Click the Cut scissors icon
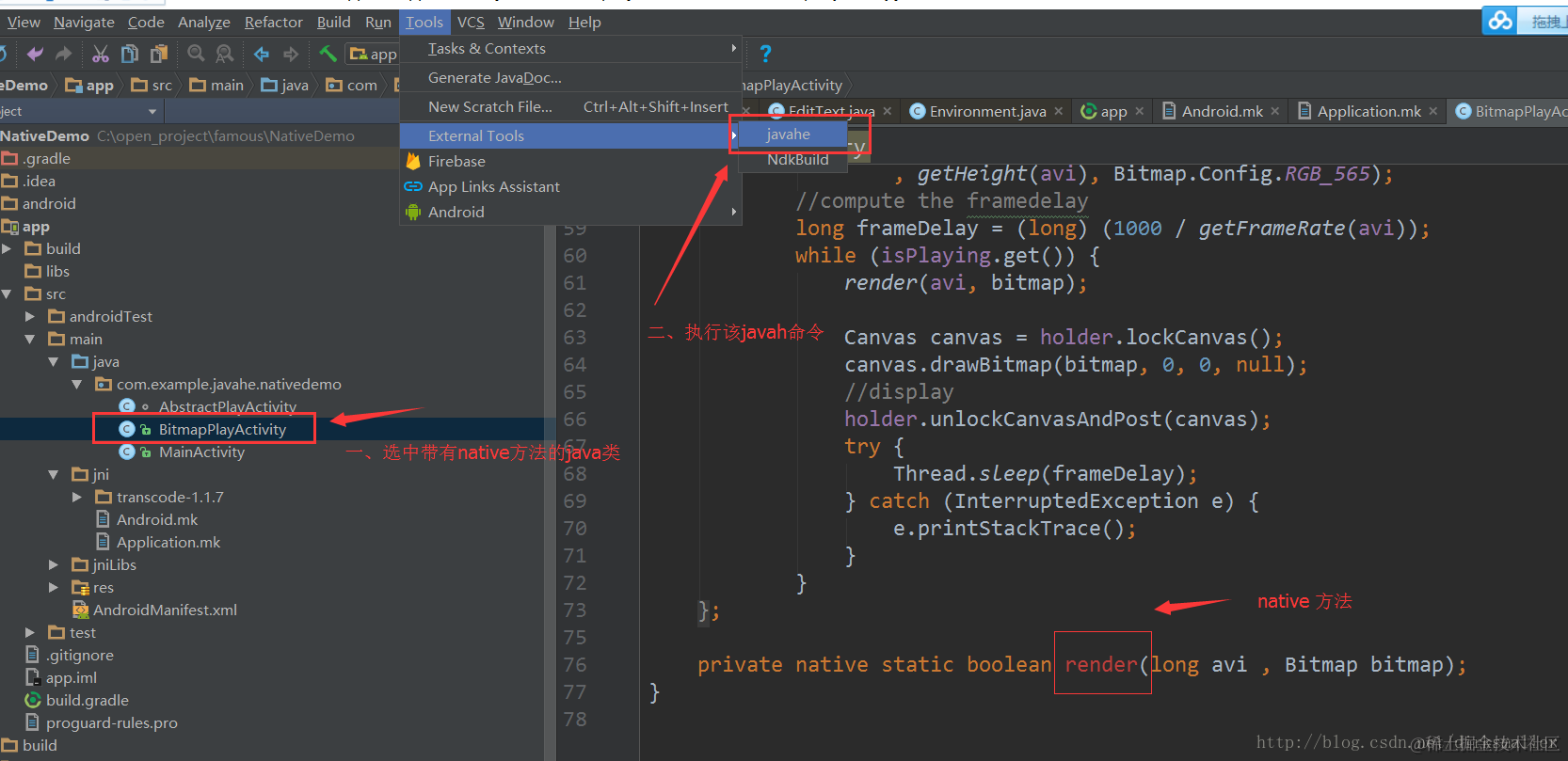The width and height of the screenshot is (1568, 761). click(101, 54)
